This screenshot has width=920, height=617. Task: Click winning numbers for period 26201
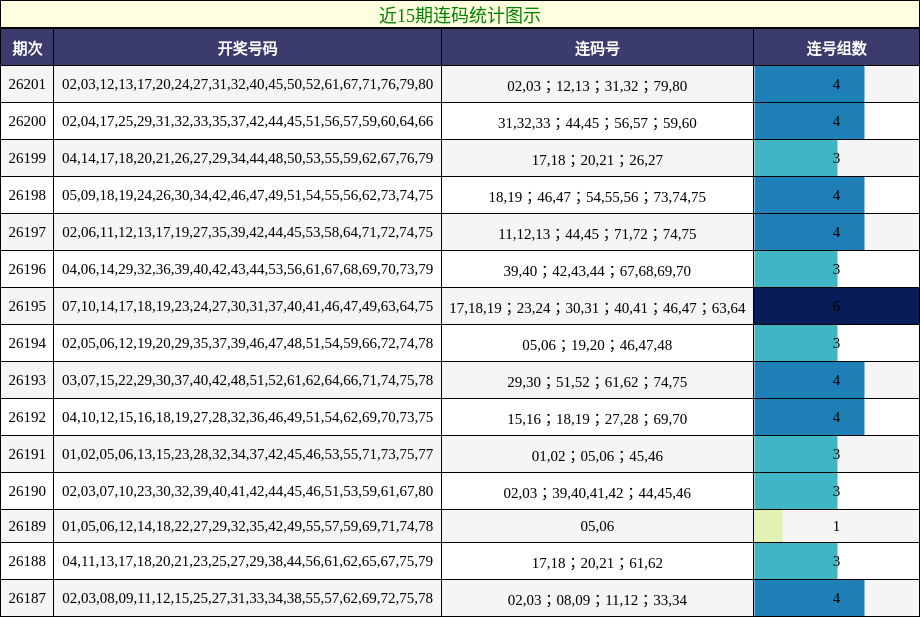247,84
